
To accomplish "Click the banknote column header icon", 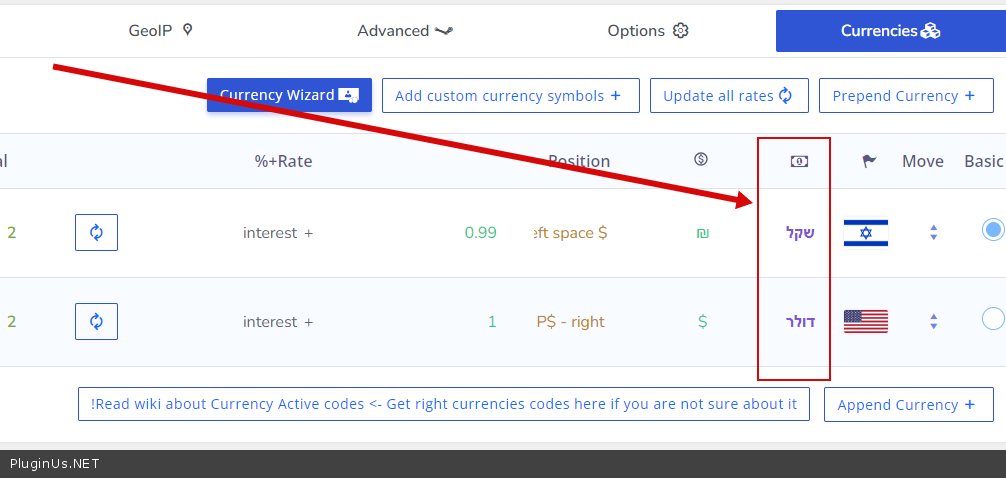I will point(799,161).
